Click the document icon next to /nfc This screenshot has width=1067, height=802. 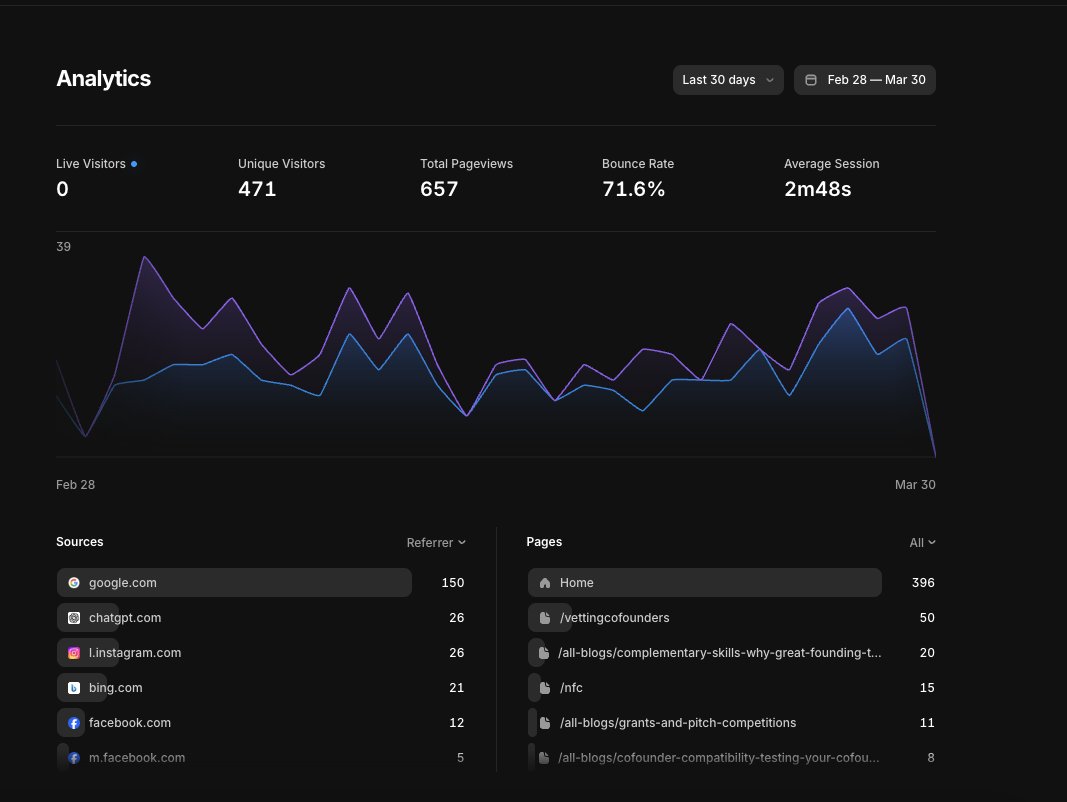pos(544,687)
